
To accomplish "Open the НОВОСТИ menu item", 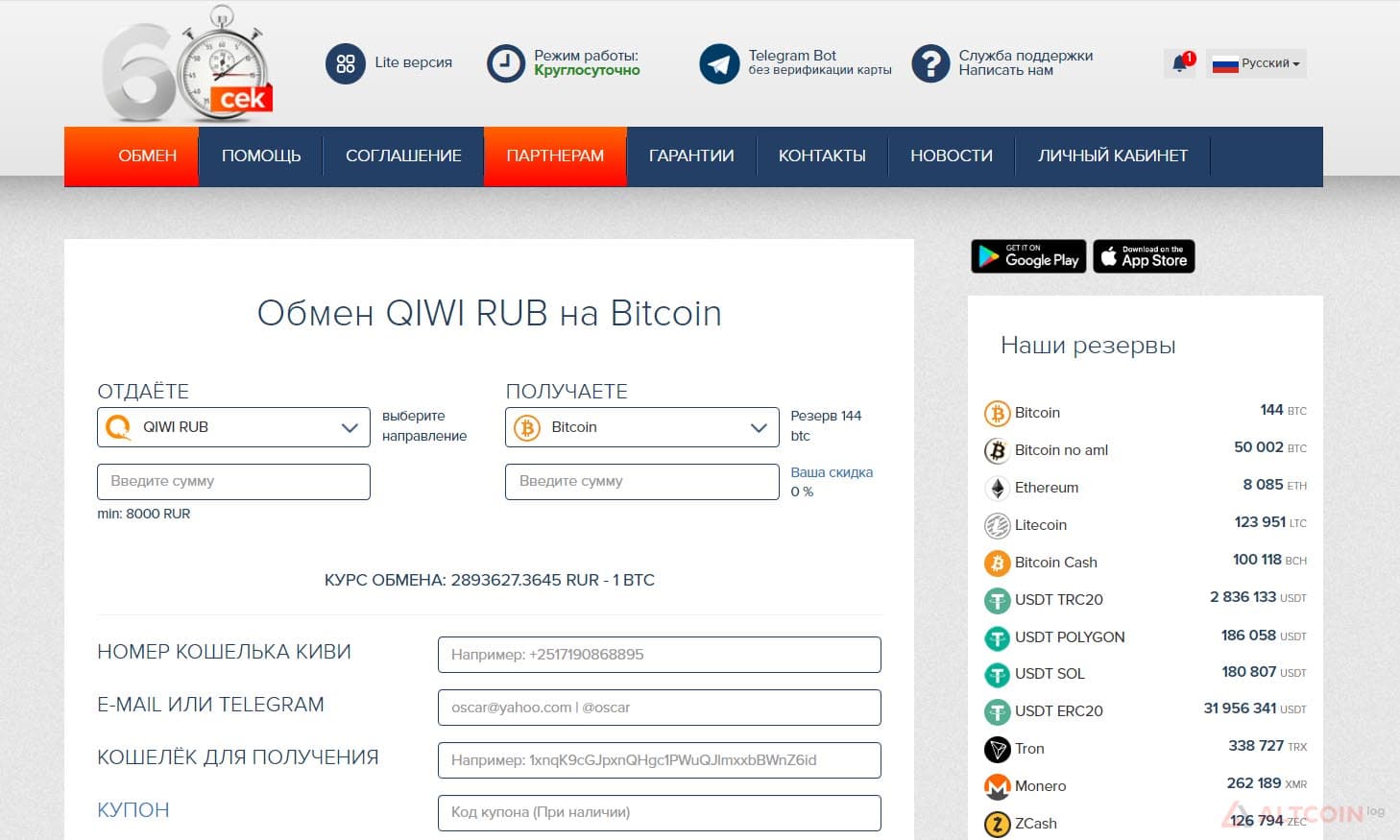I will [952, 156].
